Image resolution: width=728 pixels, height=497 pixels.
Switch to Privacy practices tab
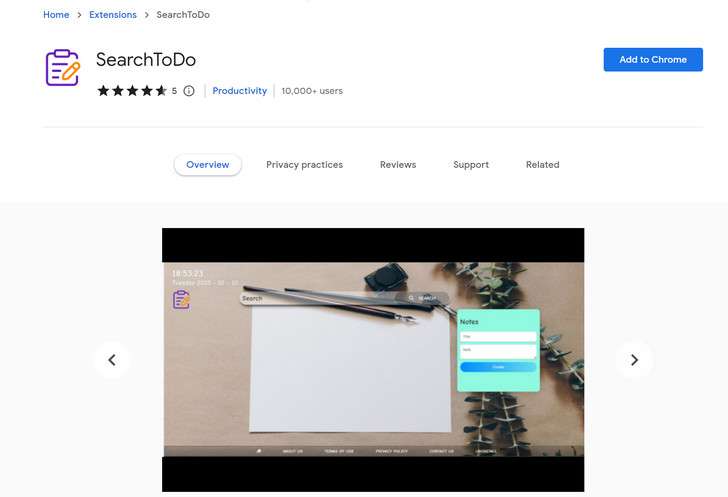304,165
